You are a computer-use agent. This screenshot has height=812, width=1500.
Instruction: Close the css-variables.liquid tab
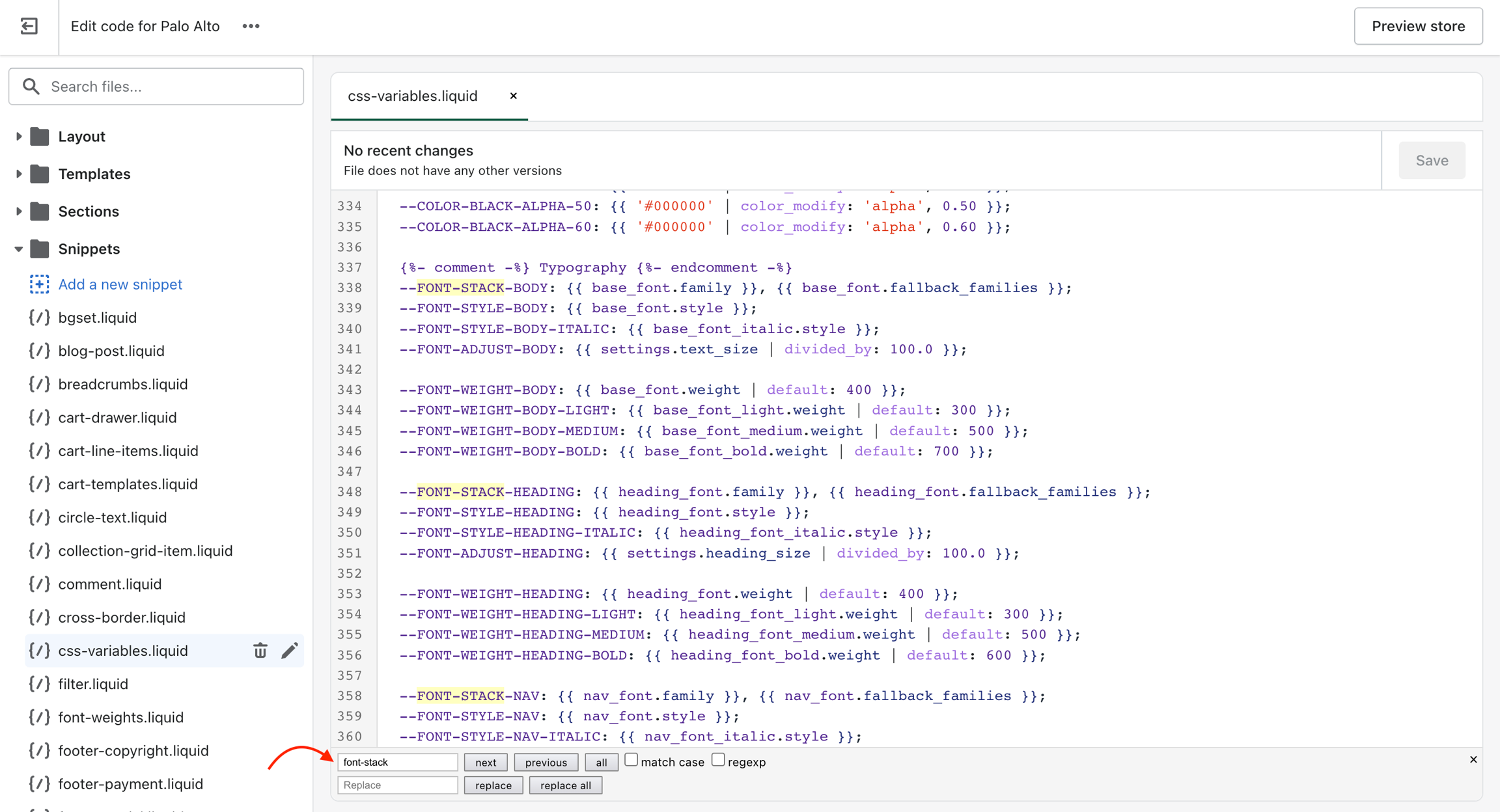click(x=513, y=96)
